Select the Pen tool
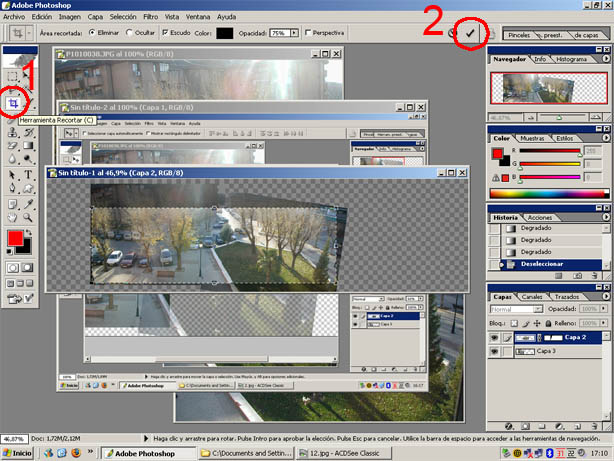 coord(13,188)
